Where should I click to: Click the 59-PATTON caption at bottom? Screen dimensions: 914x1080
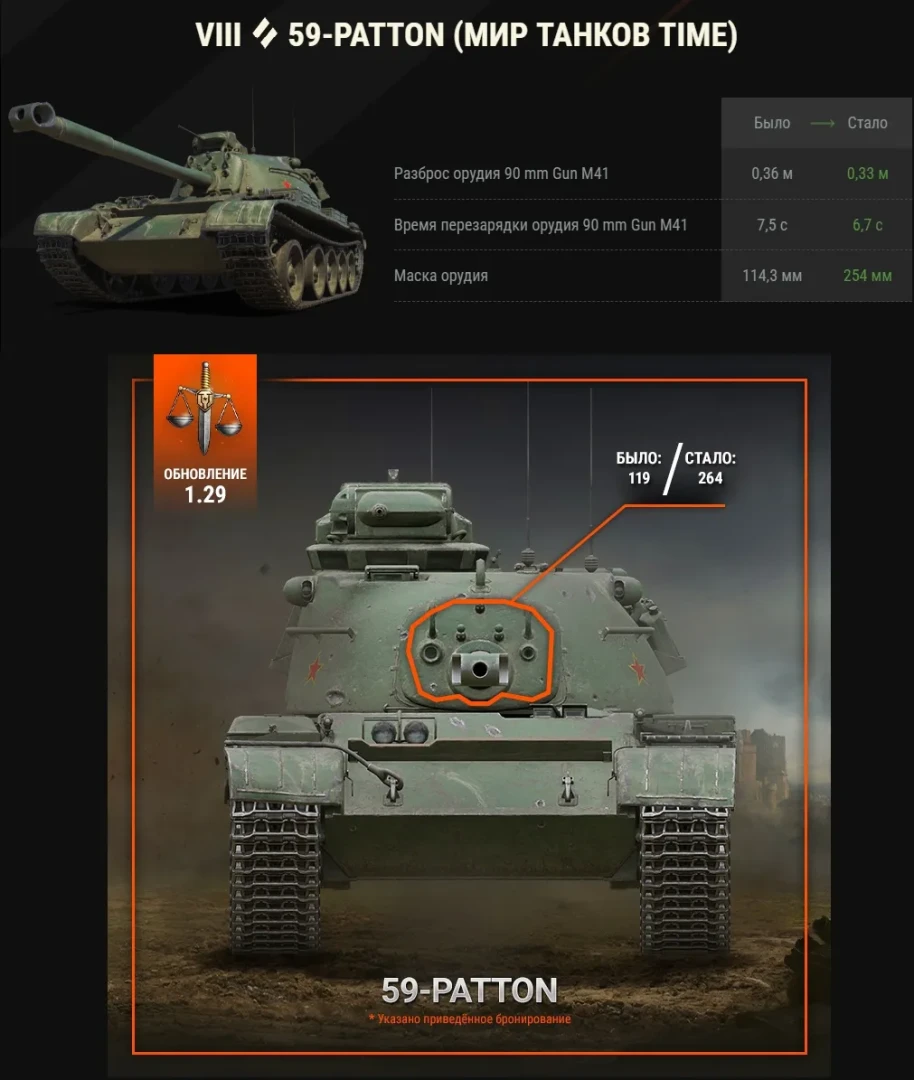469,990
